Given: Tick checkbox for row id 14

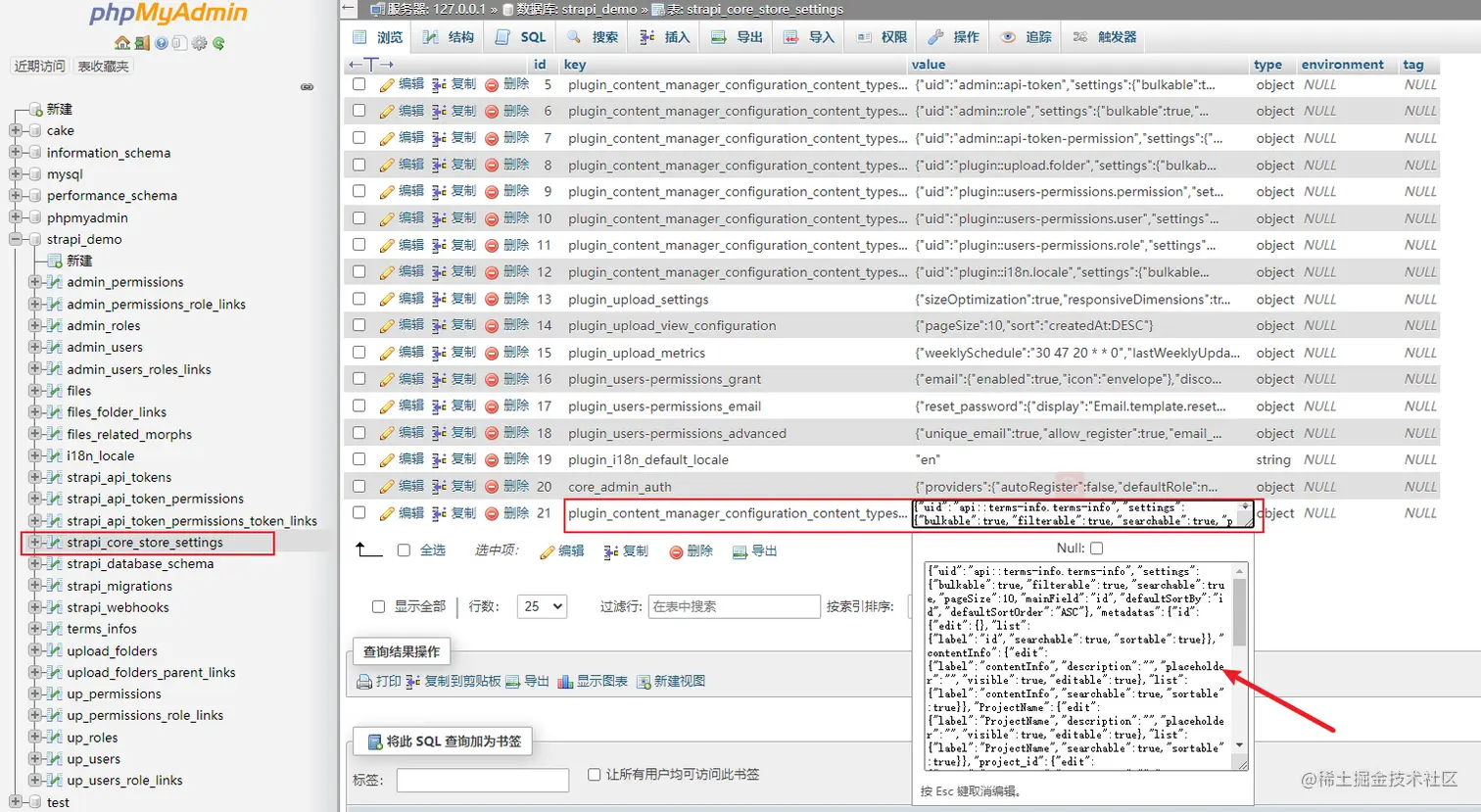Looking at the screenshot, I should 358,325.
